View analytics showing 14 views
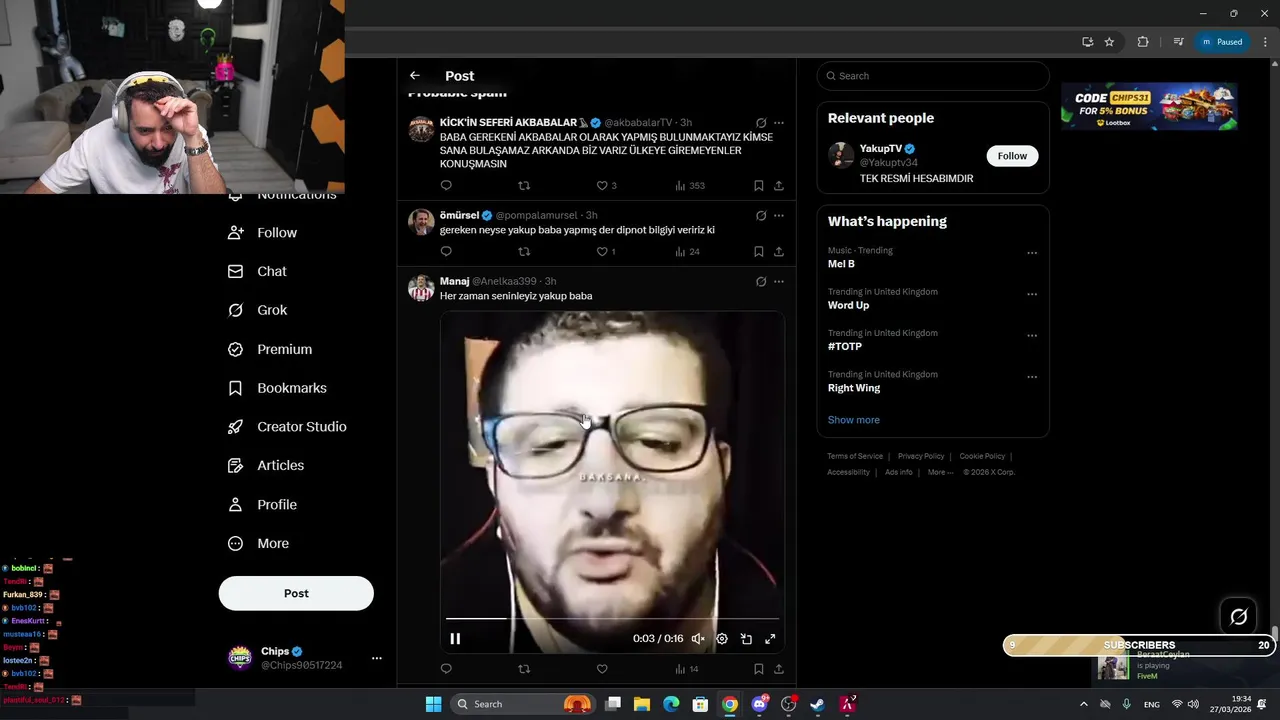 point(687,668)
